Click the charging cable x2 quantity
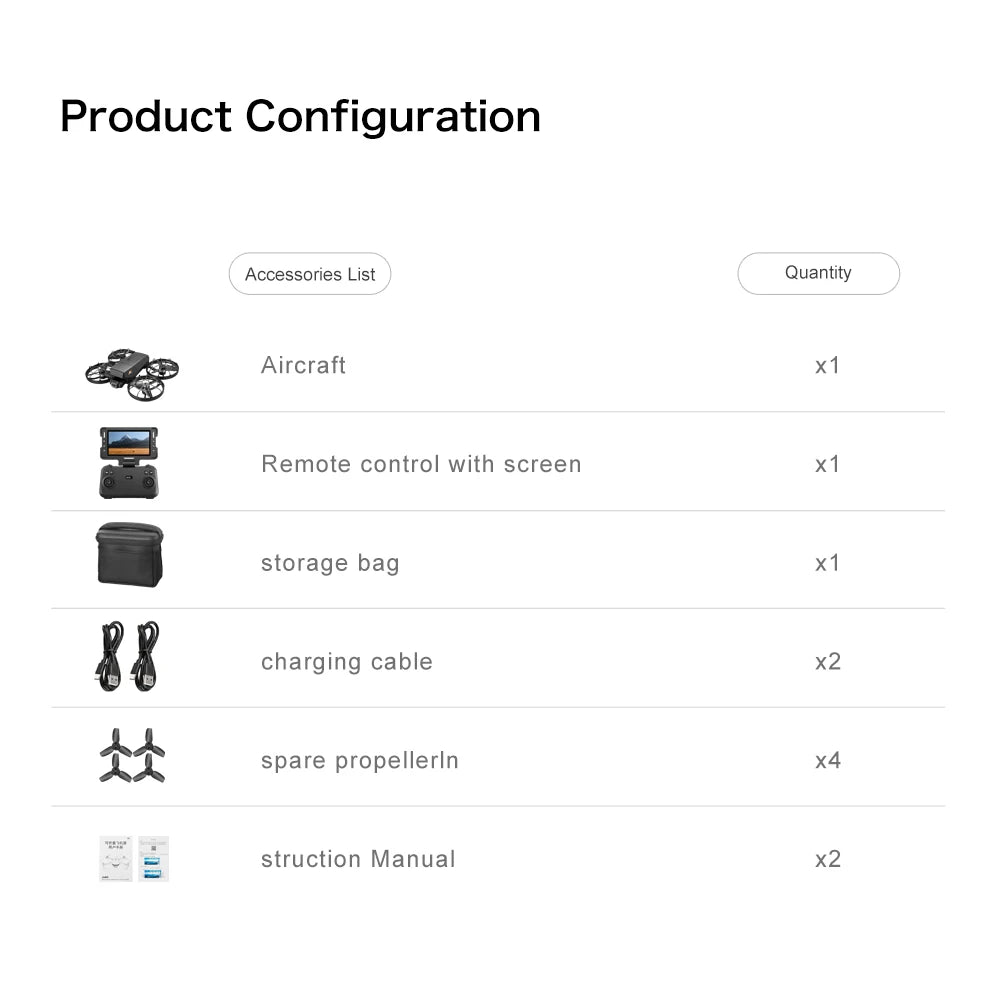Screen dimensions: 1000x1000 coord(827,662)
